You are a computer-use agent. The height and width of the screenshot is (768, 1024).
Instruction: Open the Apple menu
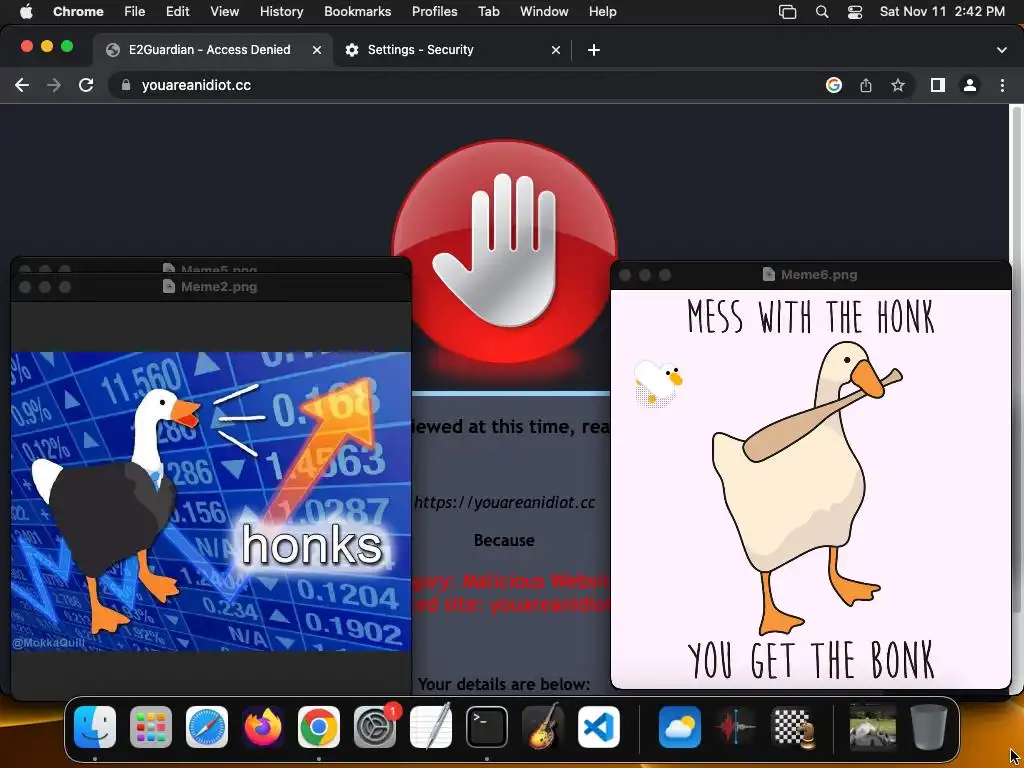[x=26, y=11]
